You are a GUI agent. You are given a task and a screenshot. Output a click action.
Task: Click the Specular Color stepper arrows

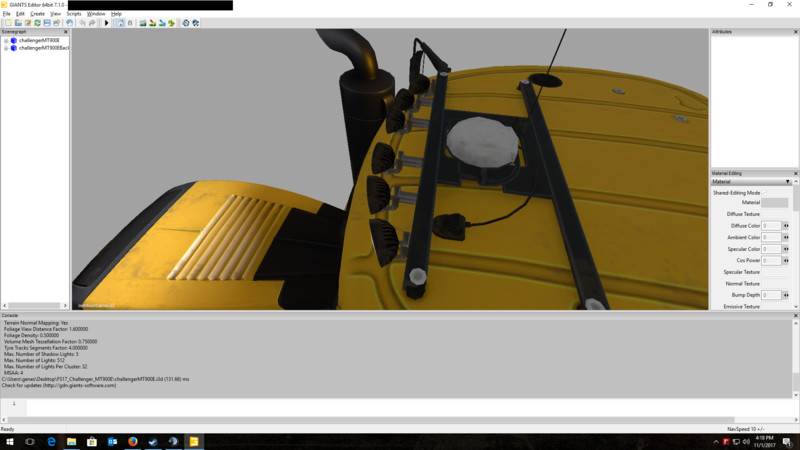point(786,249)
